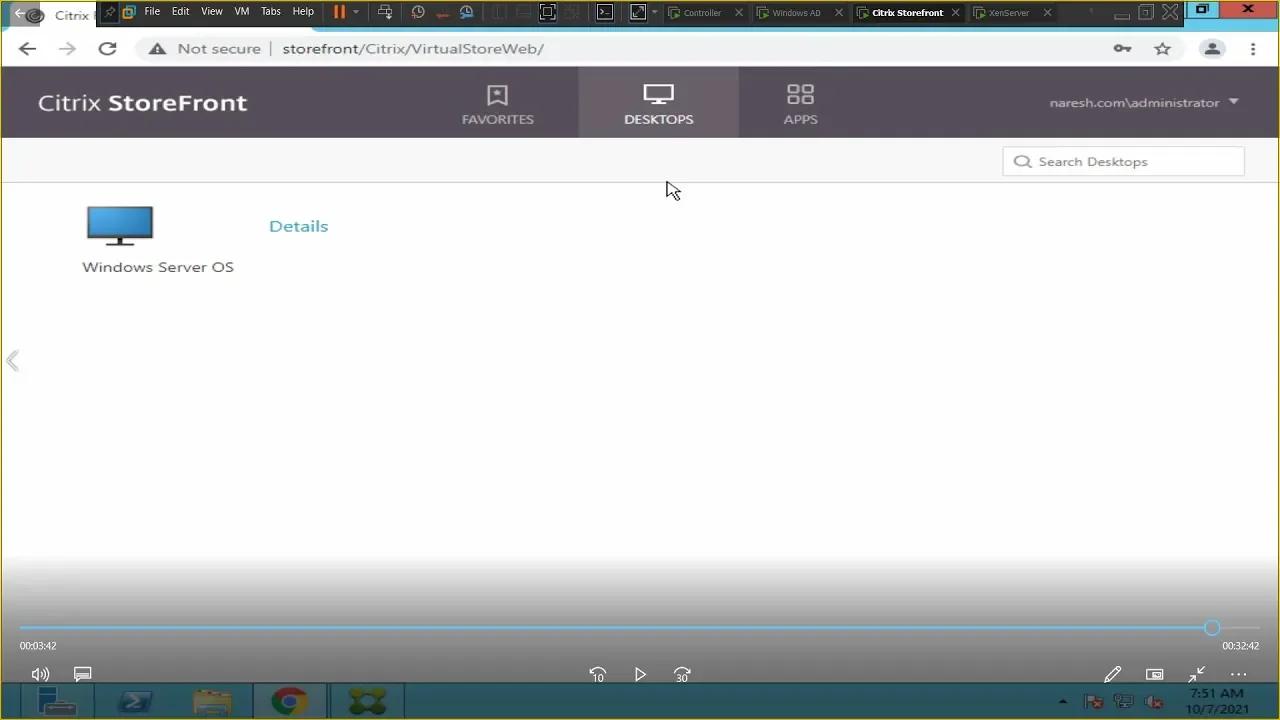Launch XenCenter from the taskbar
This screenshot has height=720, width=1280.
[366, 701]
